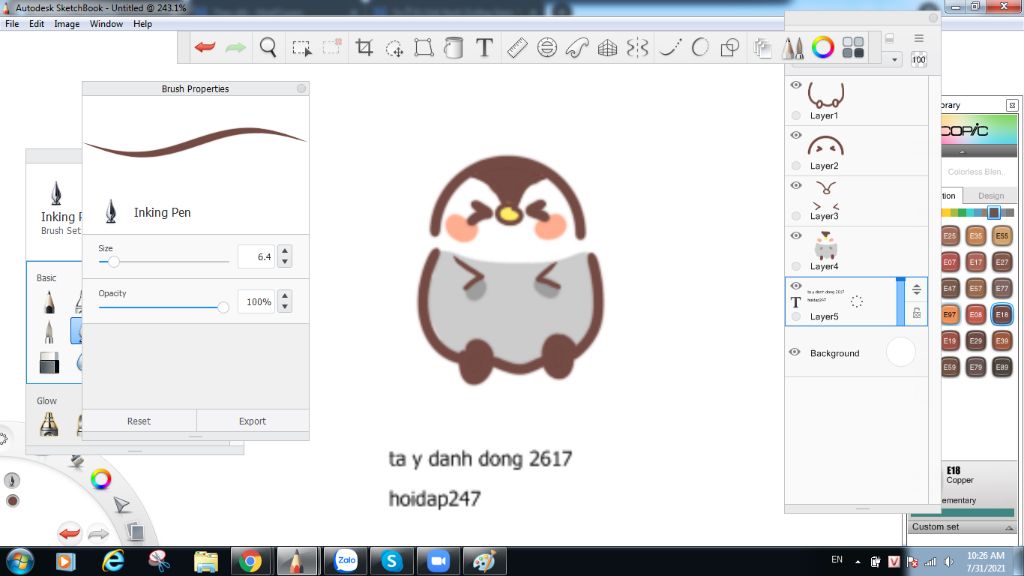Select the Text tool in the toolbar
The height and width of the screenshot is (576, 1024).
point(484,47)
